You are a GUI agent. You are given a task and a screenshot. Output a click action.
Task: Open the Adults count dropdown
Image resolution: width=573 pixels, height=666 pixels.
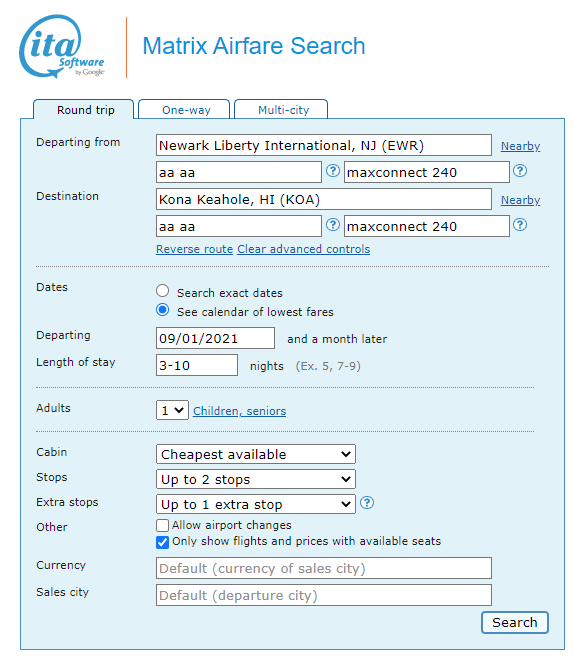172,410
